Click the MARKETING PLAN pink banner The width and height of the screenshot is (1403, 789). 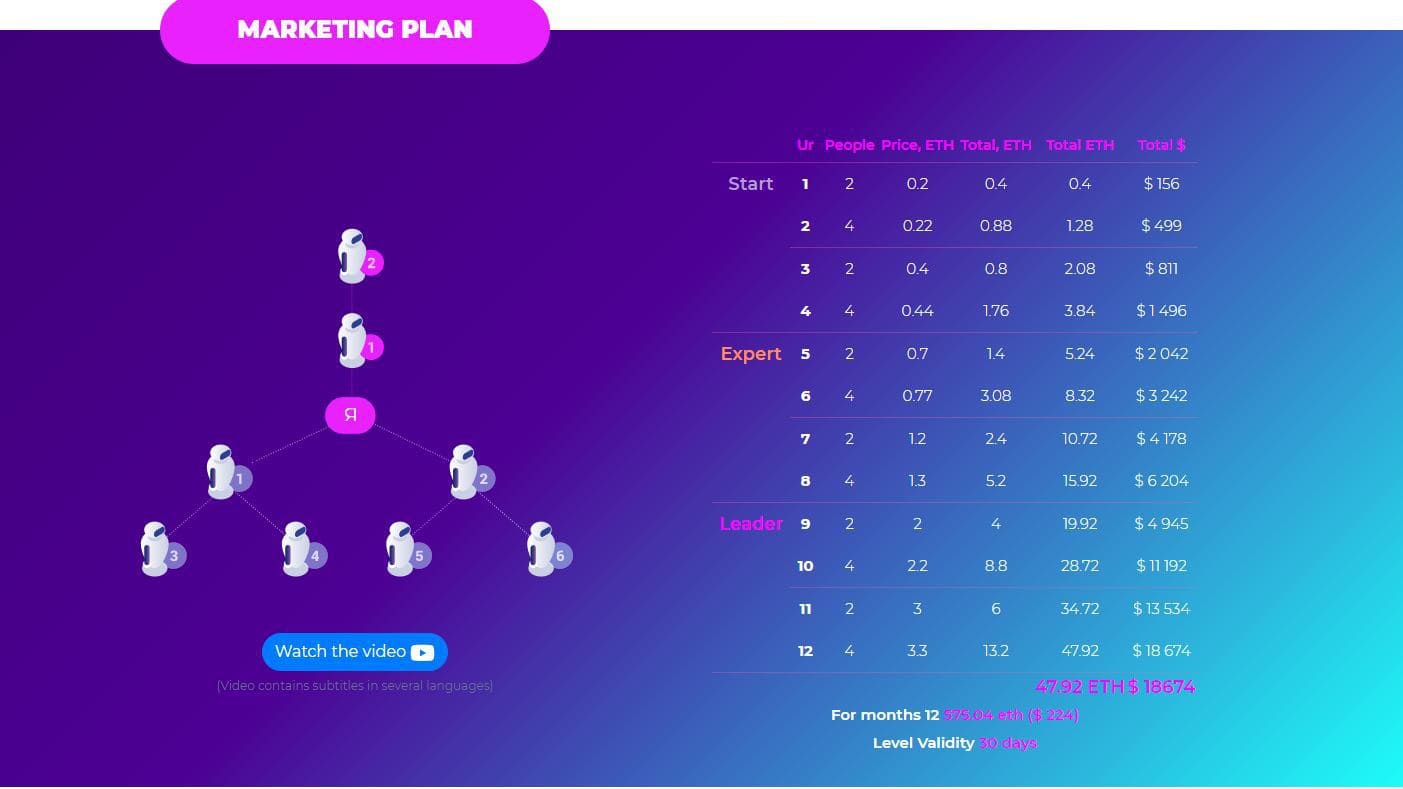[354, 29]
